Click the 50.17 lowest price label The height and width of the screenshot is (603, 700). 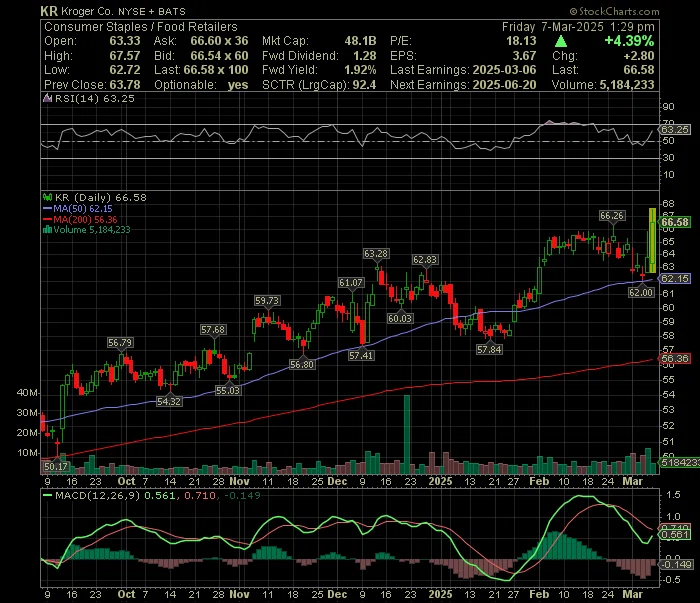click(x=56, y=467)
